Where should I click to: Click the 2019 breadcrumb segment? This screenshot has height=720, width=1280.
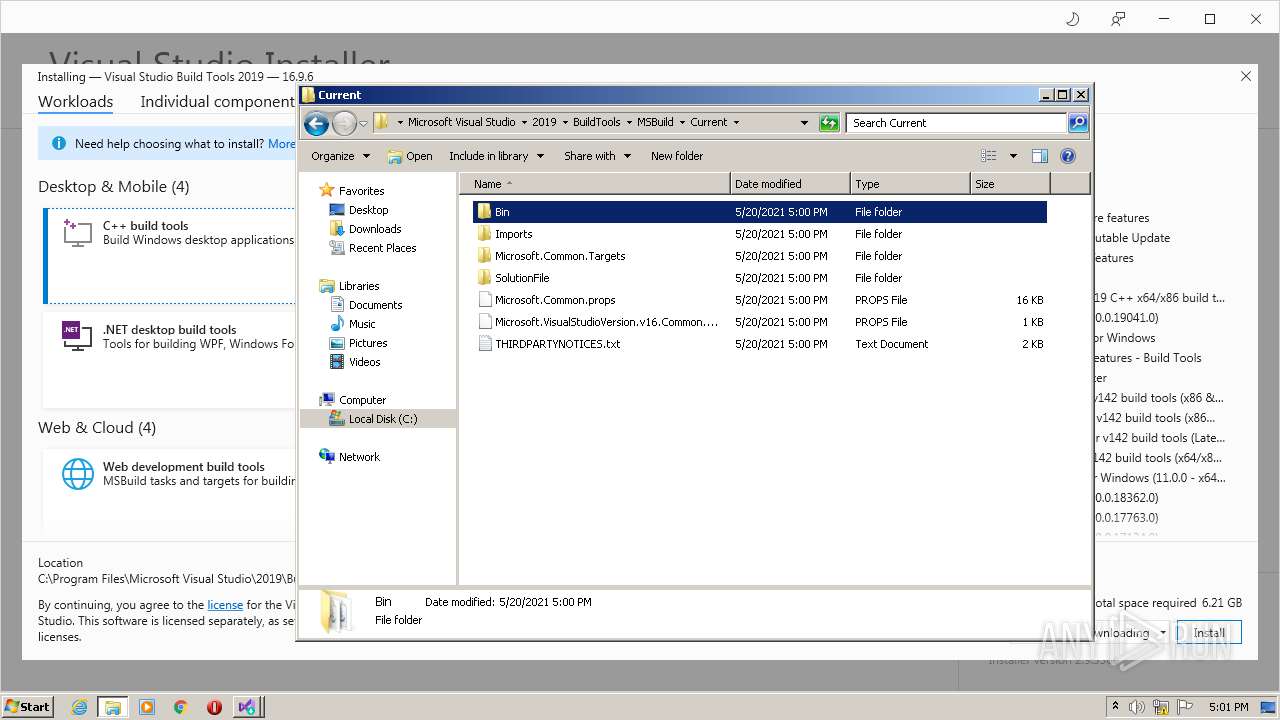[544, 122]
